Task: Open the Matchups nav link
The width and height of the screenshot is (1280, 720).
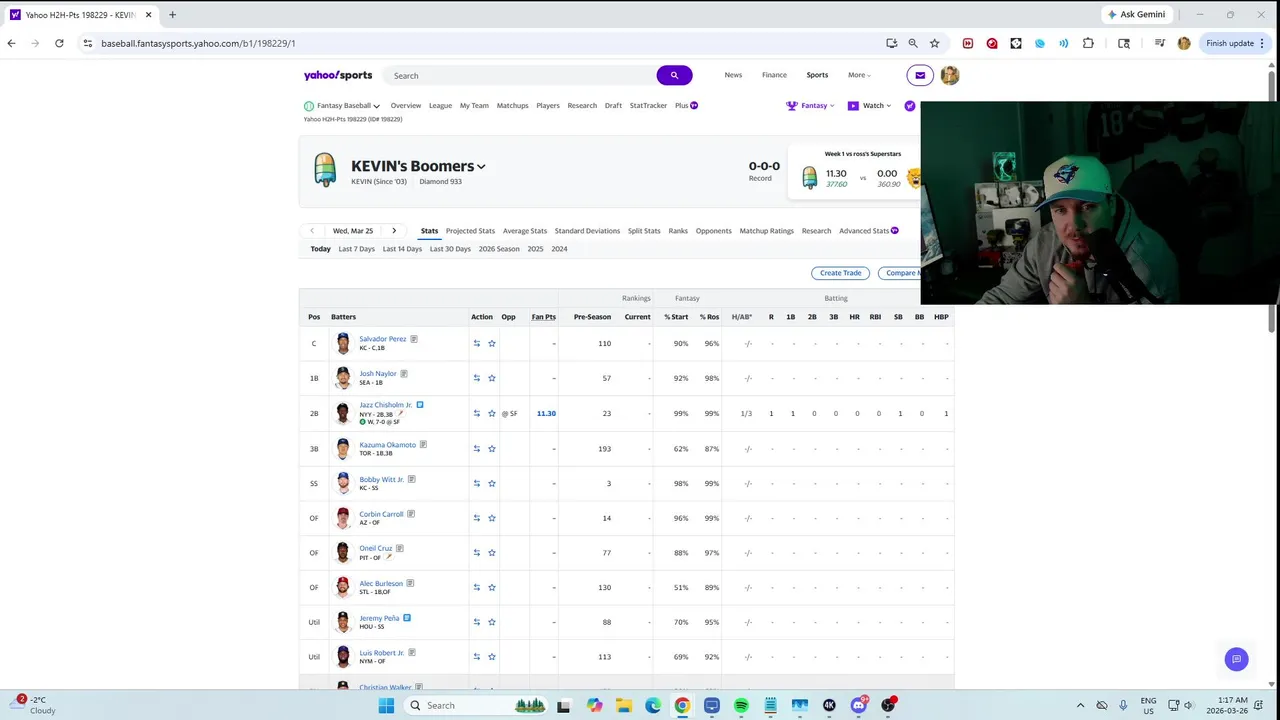Action: pos(512,105)
